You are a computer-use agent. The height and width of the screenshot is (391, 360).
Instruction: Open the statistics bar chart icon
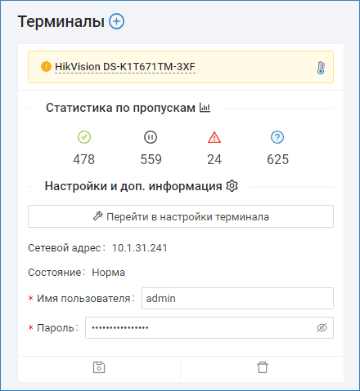coord(205,108)
